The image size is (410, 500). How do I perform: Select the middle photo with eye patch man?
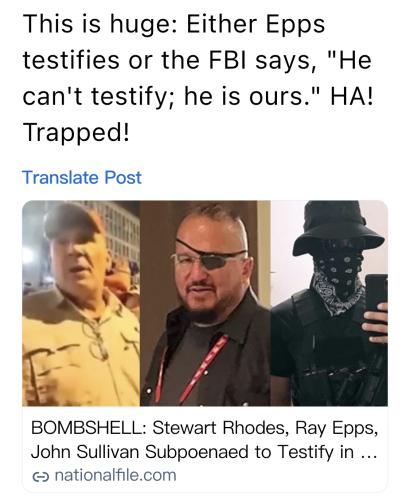coord(205,303)
